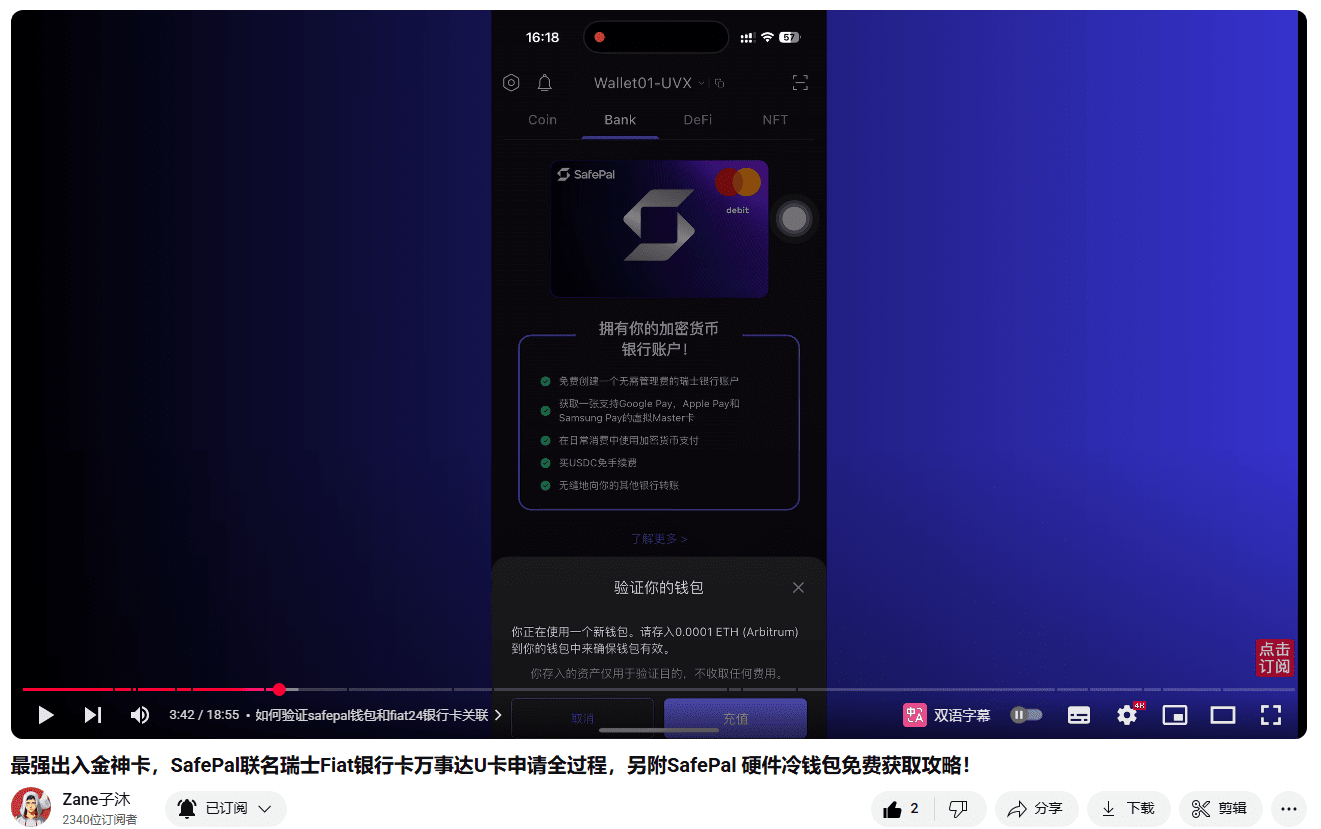1321x829 pixels.
Task: Open the SafePal QR scan icon
Action: coord(800,83)
